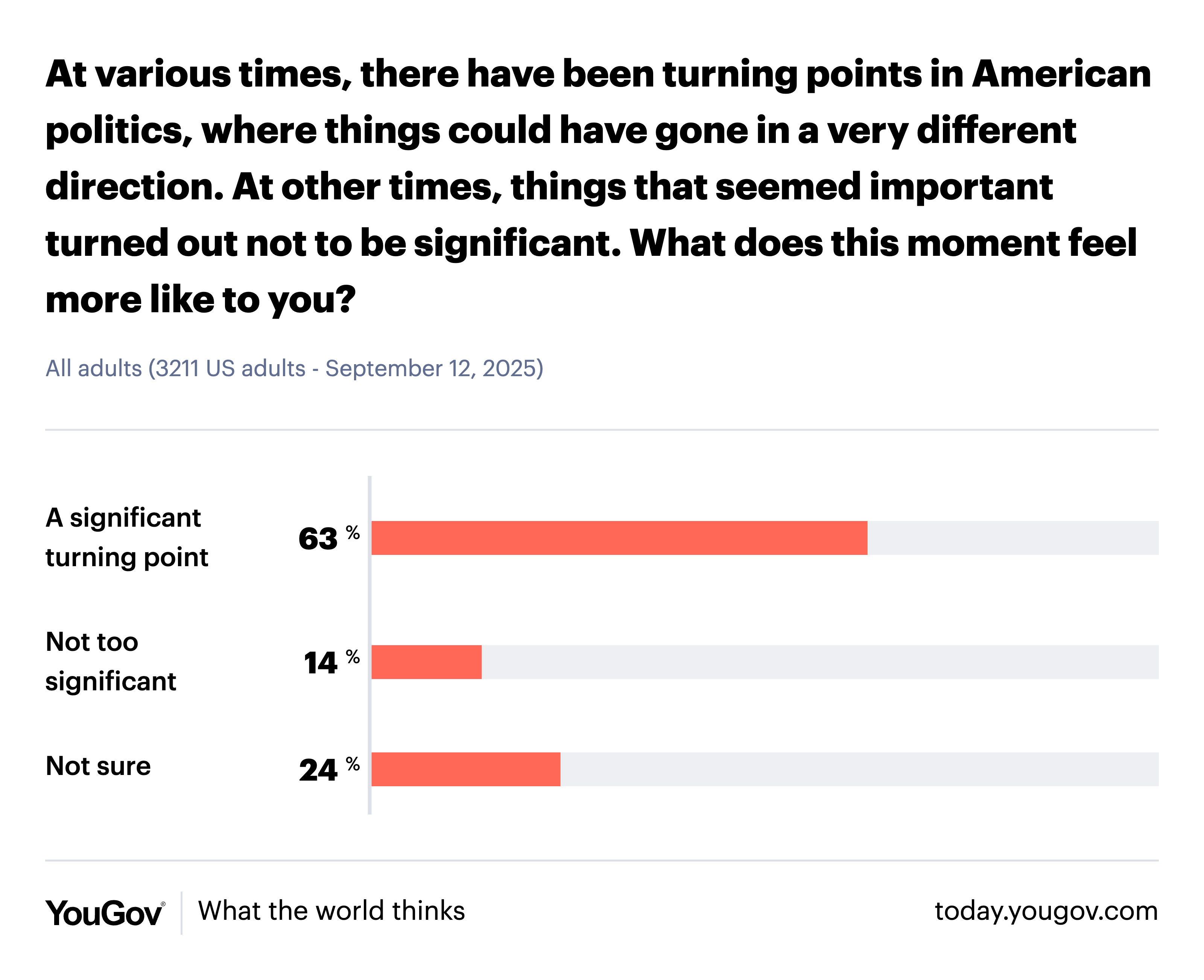Click the "Not too significant" label
This screenshot has height=980, width=1204.
click(111, 662)
